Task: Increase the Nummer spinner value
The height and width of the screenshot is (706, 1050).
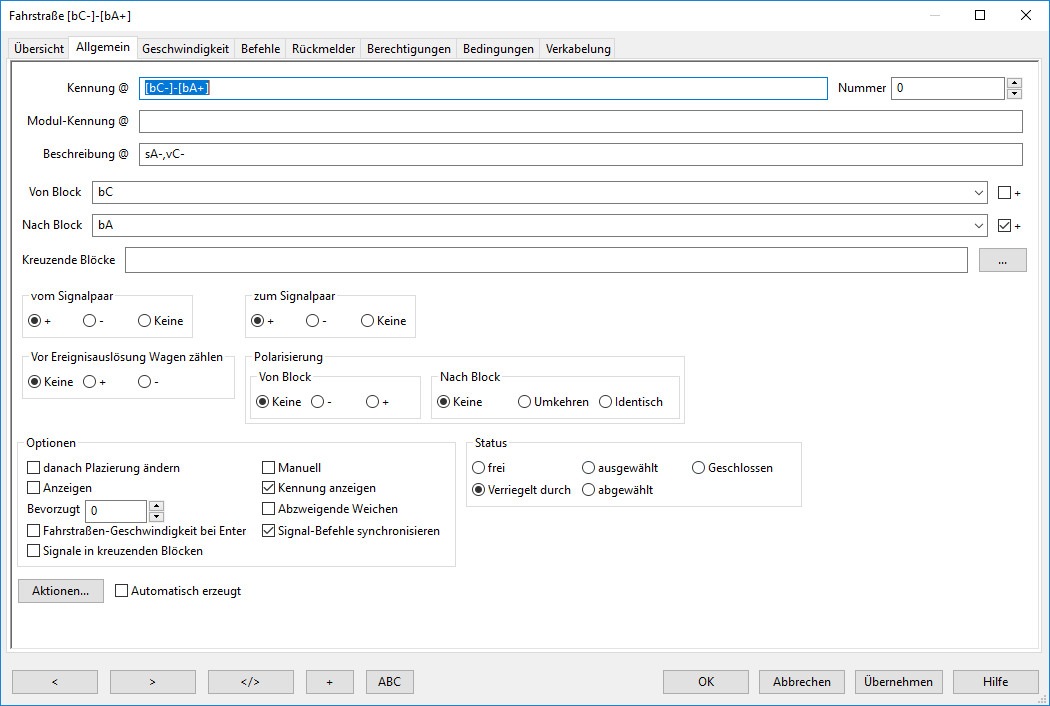Action: pos(1014,83)
